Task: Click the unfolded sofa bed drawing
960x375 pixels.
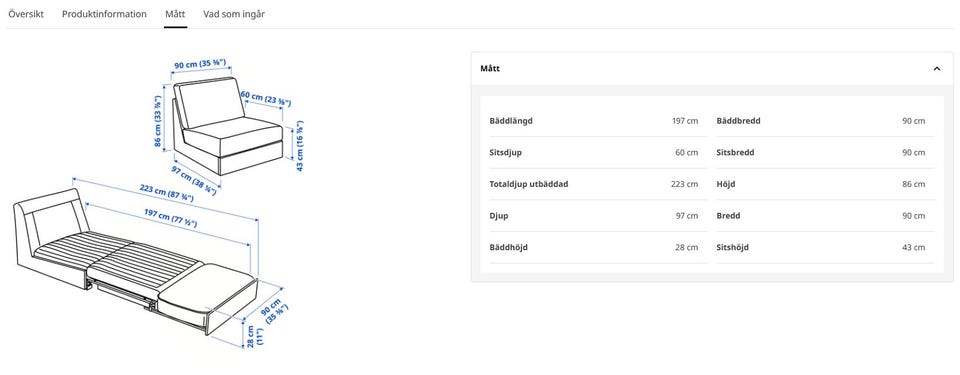Action: click(148, 263)
